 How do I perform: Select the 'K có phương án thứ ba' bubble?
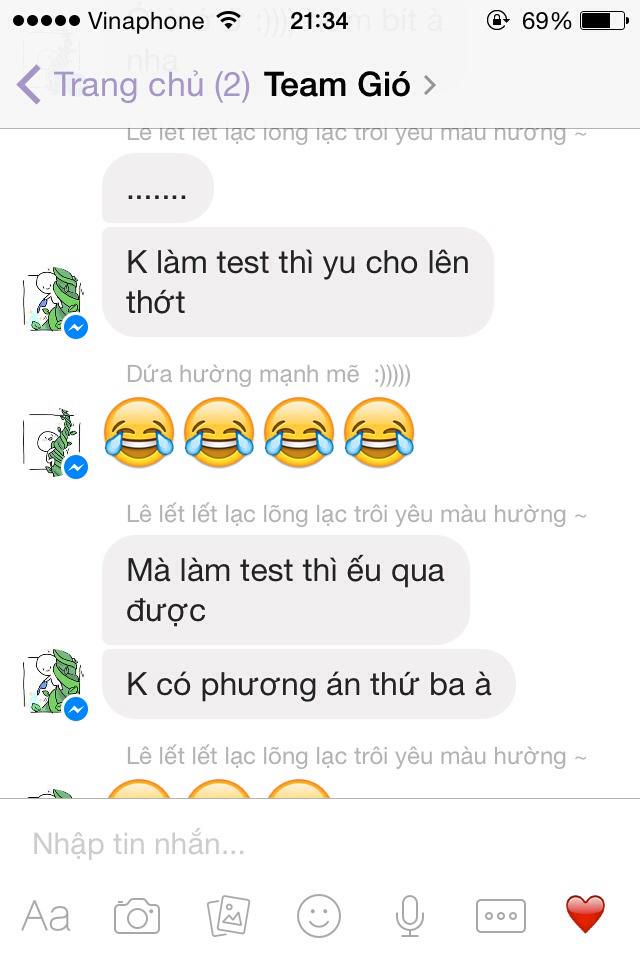309,684
